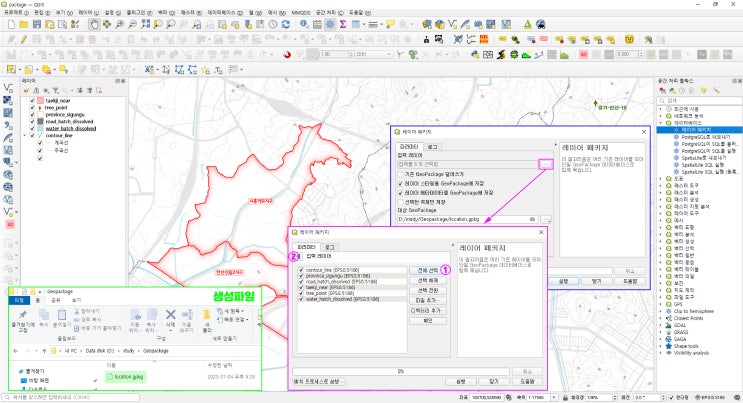Toggle visibility of road_hatch_dissolved layer

pos(32,121)
